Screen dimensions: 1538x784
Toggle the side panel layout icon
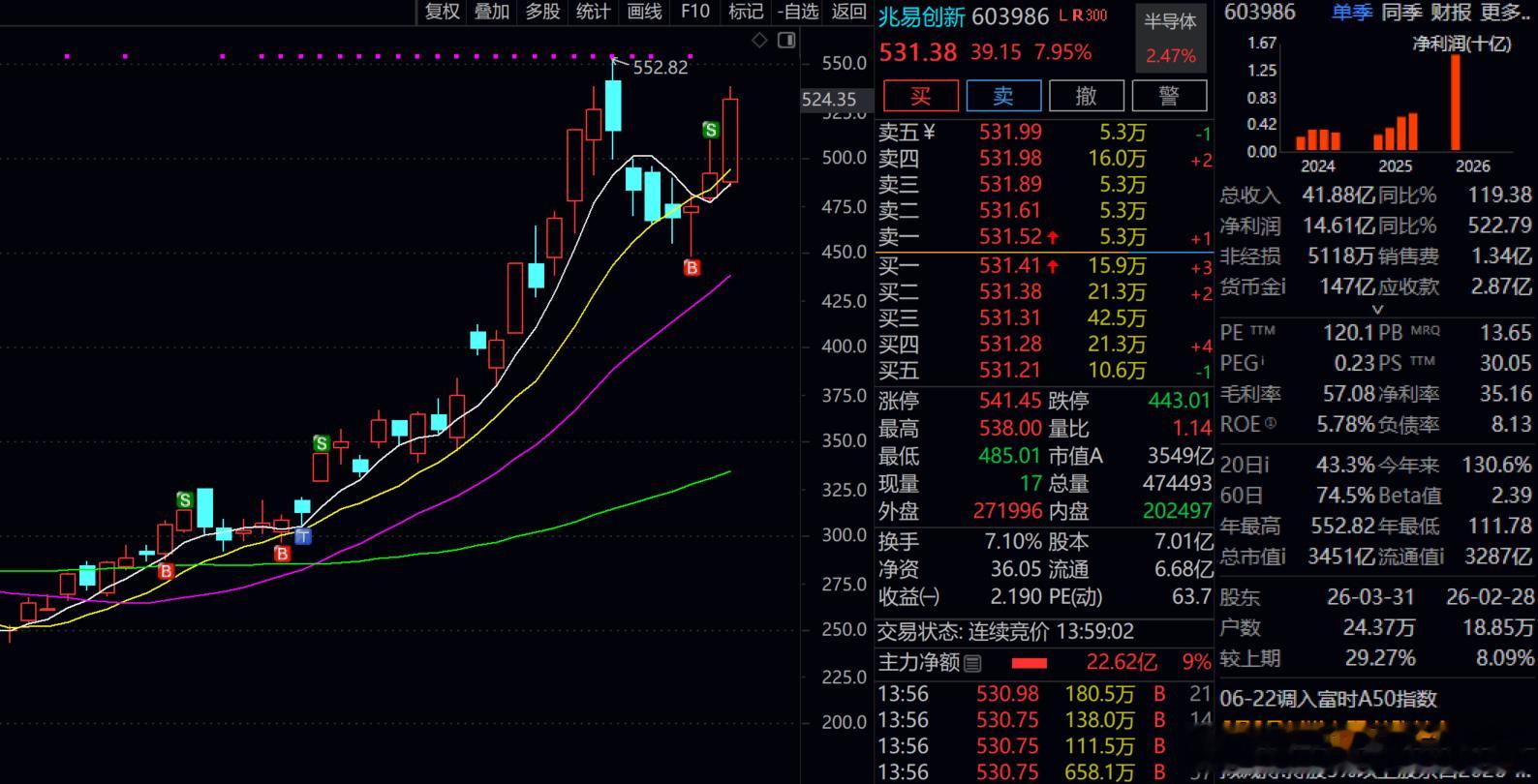(786, 40)
